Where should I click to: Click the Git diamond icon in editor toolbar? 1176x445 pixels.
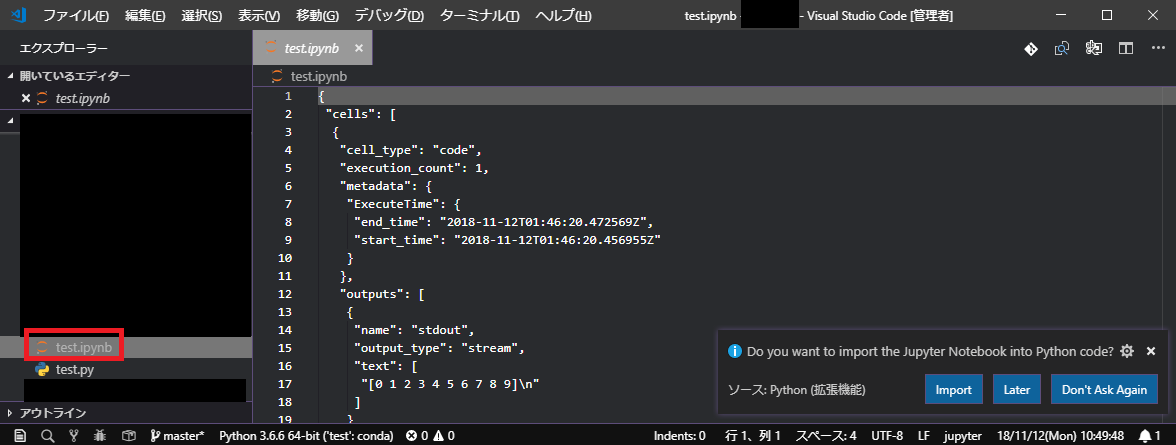[1029, 48]
